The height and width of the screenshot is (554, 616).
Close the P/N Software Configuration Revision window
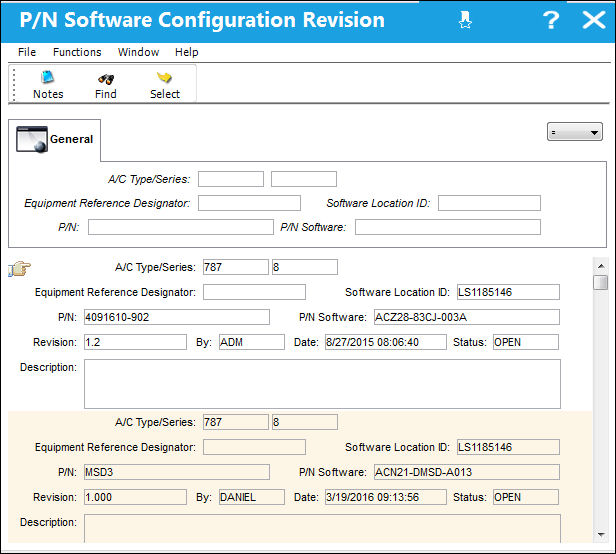[x=593, y=20]
